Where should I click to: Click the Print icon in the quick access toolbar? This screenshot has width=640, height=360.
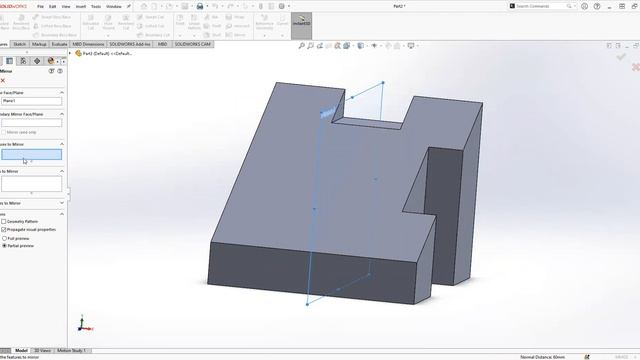pyautogui.click(x=200, y=6)
